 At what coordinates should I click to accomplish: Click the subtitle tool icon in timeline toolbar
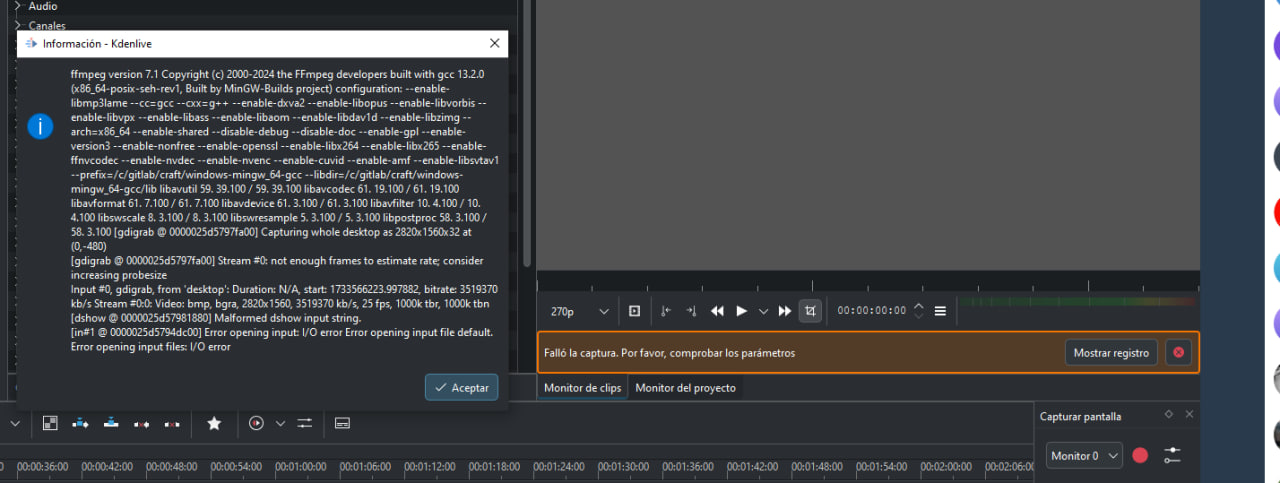[342, 423]
